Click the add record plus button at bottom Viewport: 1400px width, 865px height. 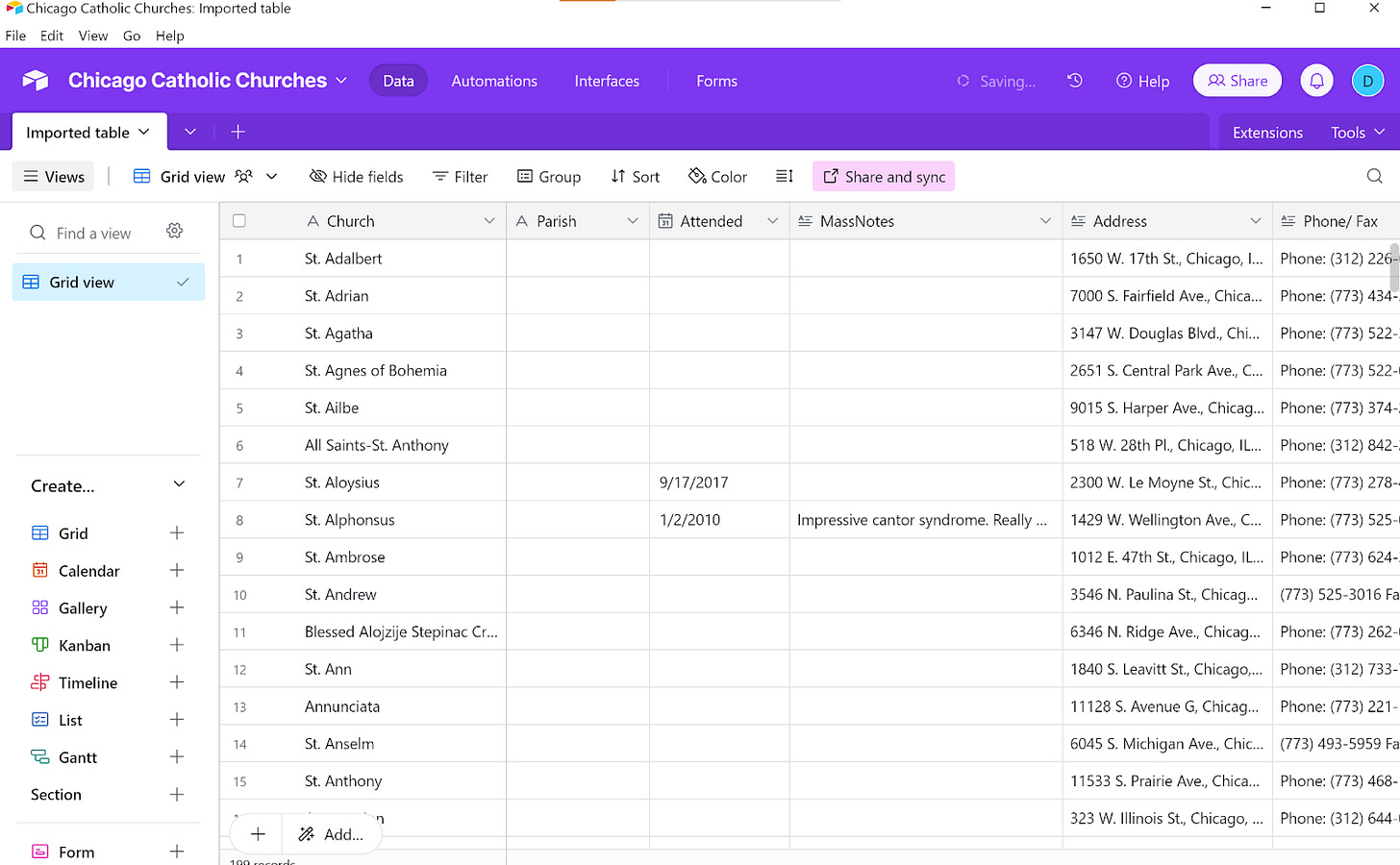258,834
